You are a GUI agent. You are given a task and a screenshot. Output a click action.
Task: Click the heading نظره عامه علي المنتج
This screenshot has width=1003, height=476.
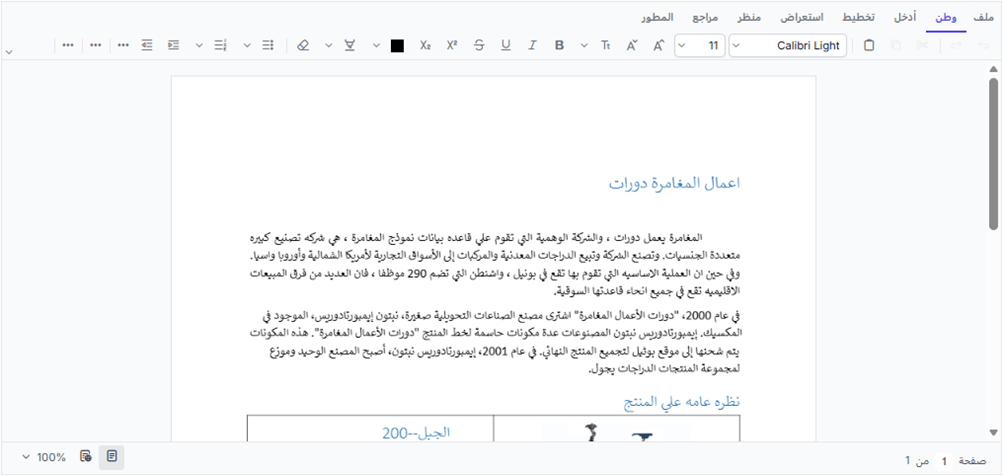682,402
